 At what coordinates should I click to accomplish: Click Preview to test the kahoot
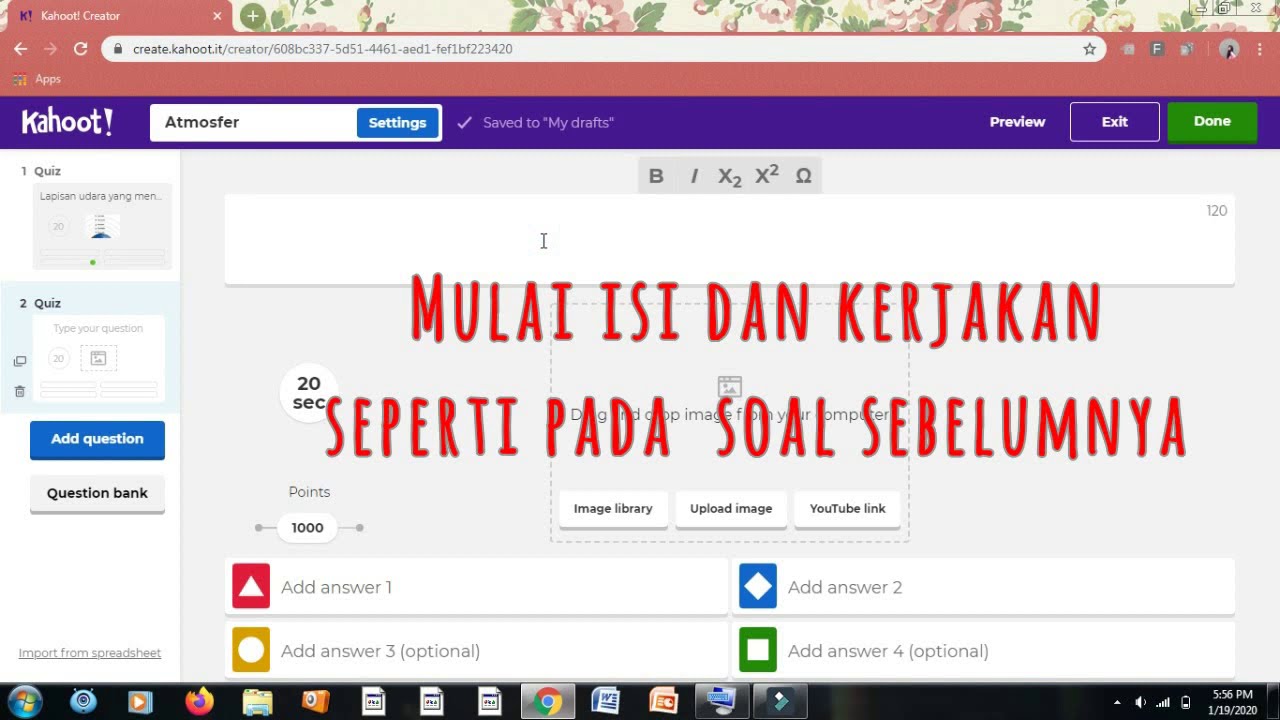1017,122
